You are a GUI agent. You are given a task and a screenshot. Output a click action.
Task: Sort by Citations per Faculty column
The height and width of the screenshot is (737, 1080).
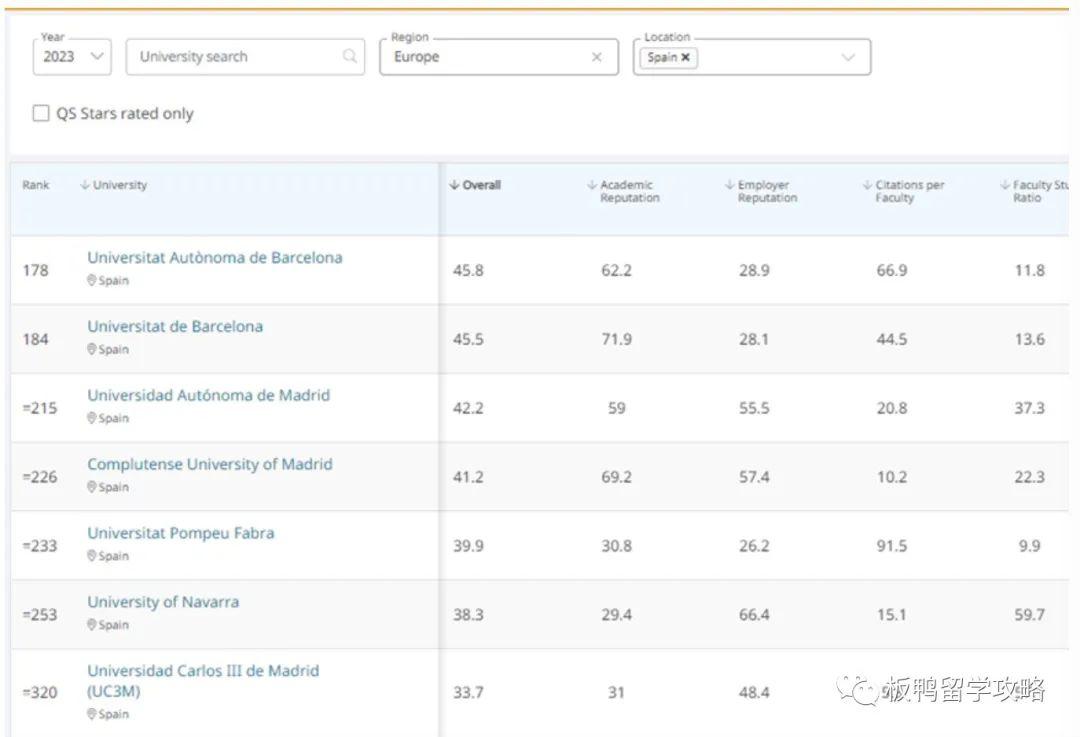point(908,191)
